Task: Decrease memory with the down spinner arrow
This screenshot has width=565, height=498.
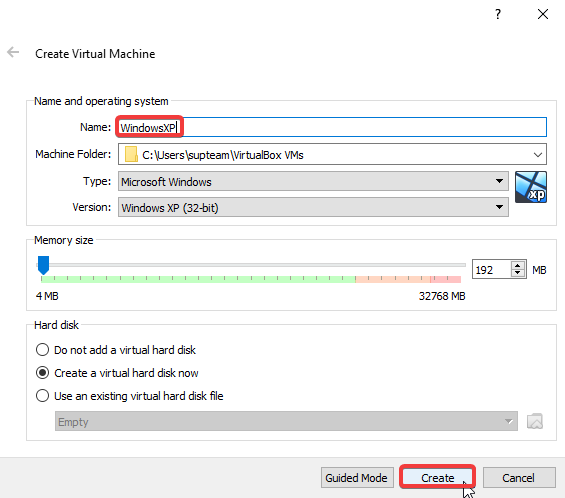Action: pyautogui.click(x=518, y=273)
